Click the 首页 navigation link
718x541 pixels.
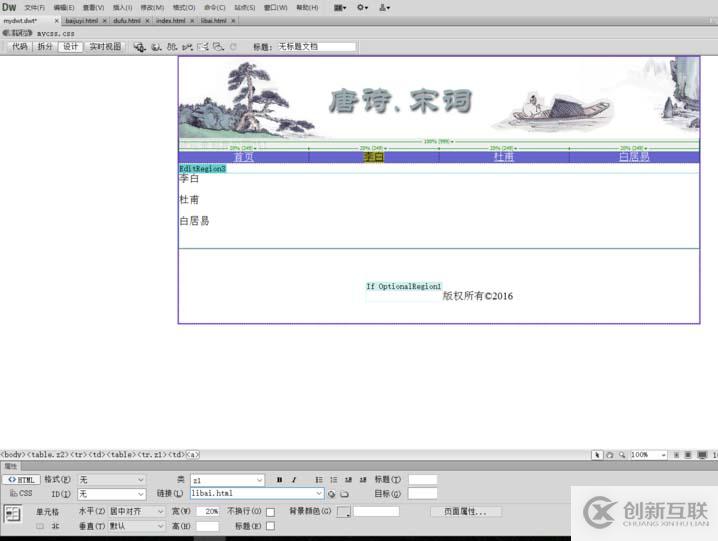(244, 157)
